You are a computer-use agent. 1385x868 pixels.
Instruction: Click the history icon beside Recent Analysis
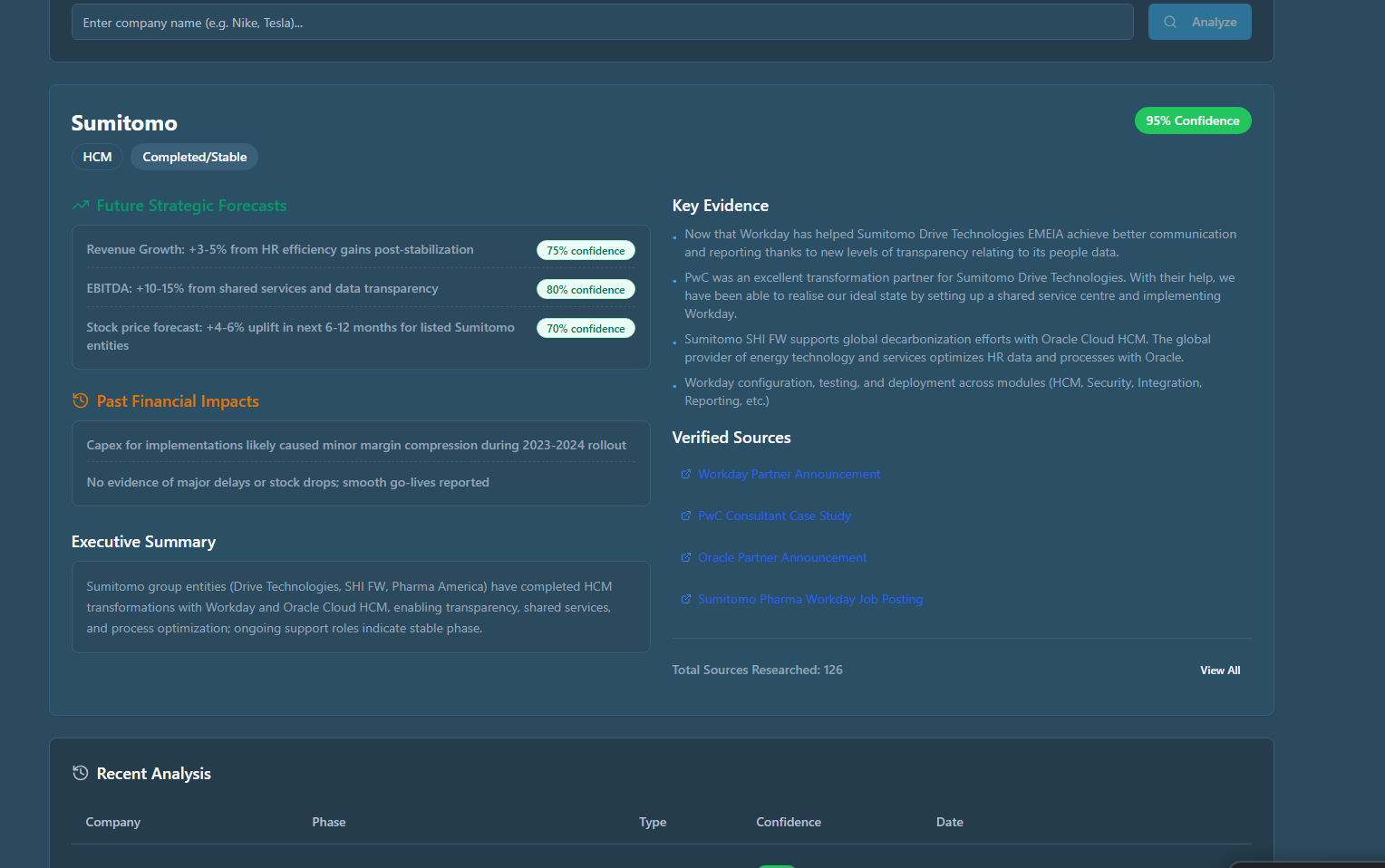coord(81,773)
